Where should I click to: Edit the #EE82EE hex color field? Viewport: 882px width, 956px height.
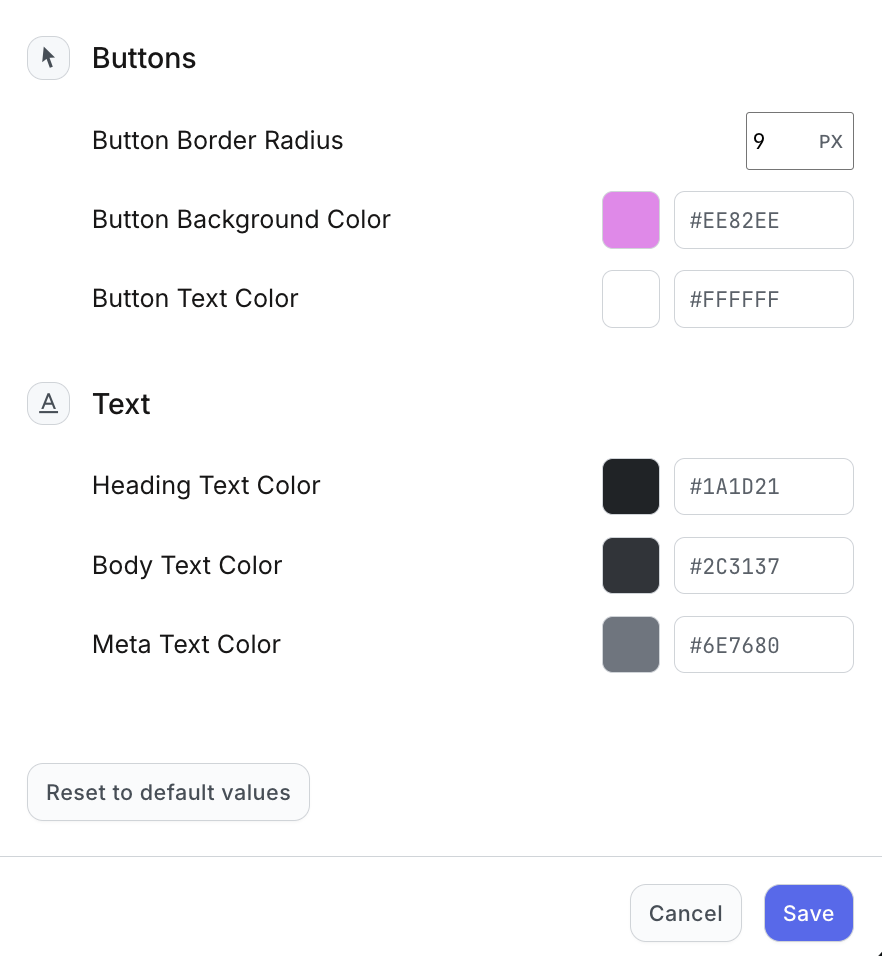pos(763,220)
